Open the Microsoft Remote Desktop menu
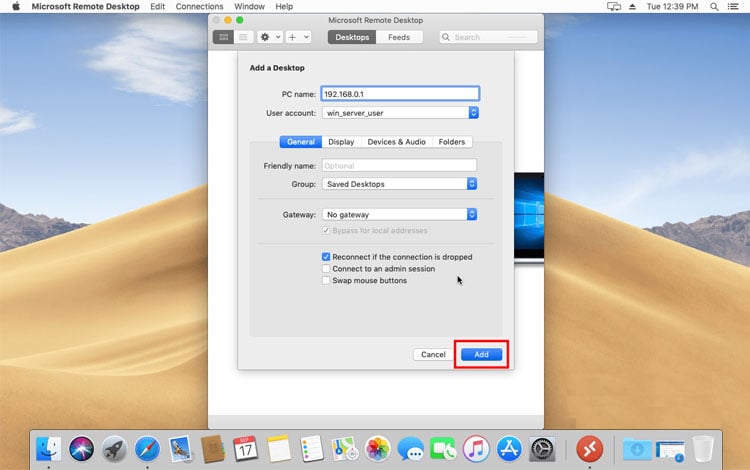 pos(86,6)
